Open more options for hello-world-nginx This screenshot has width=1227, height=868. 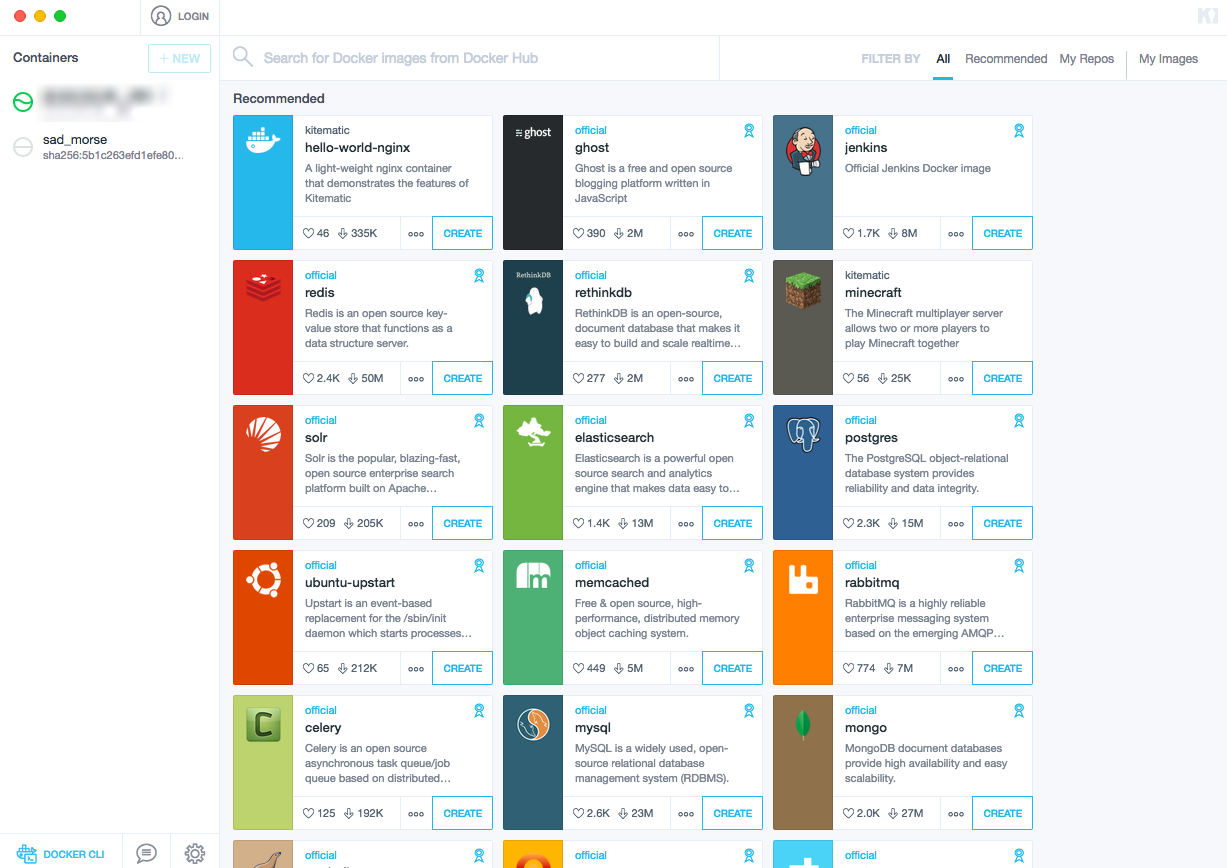(x=416, y=234)
